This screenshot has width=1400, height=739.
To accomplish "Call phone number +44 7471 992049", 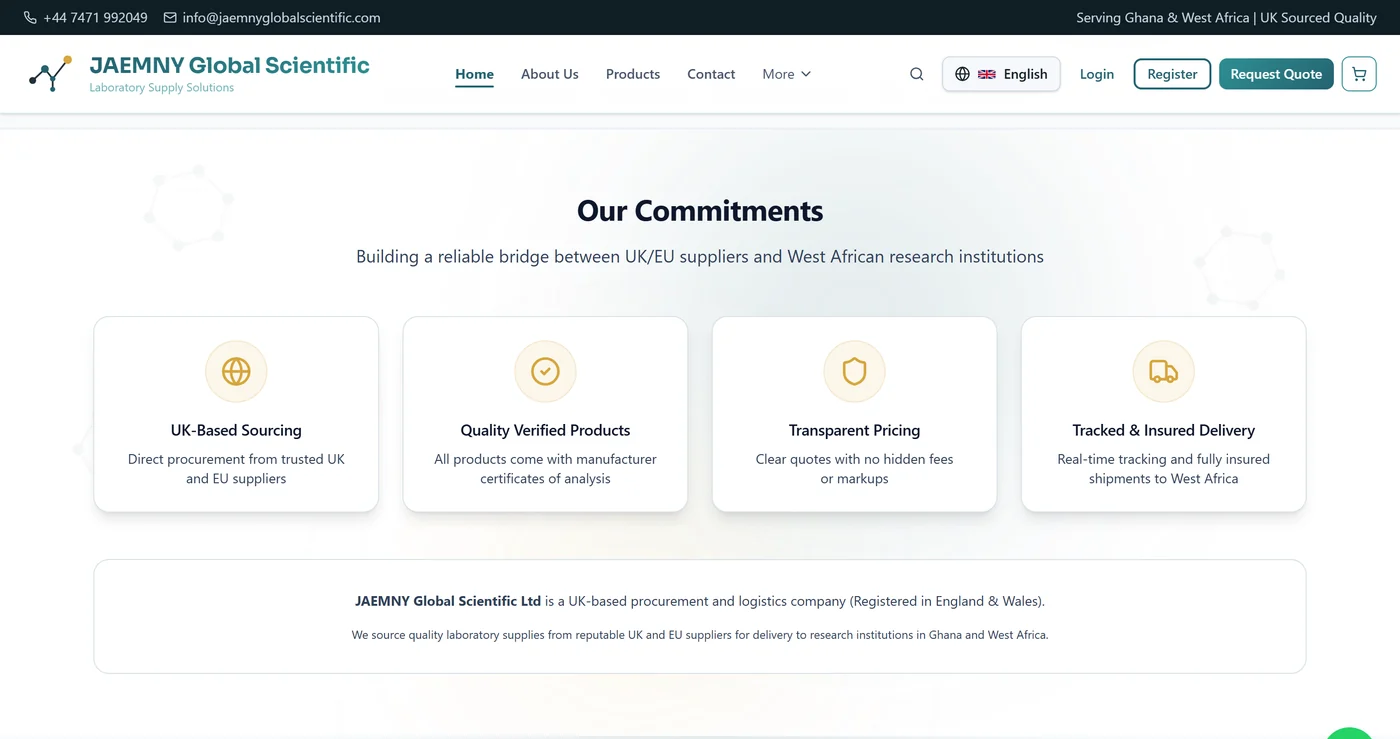I will [x=95, y=18].
